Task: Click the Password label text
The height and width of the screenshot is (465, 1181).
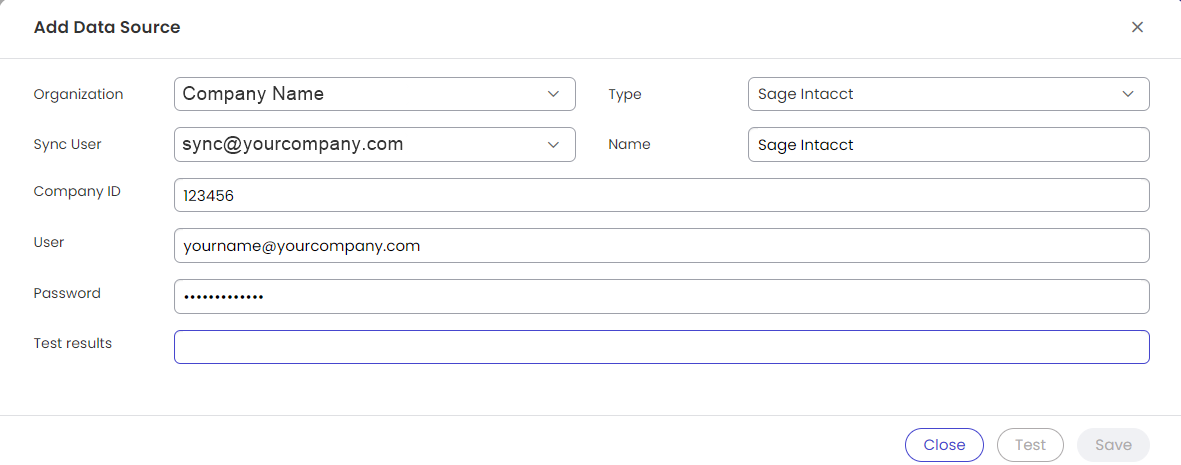Action: 67,293
